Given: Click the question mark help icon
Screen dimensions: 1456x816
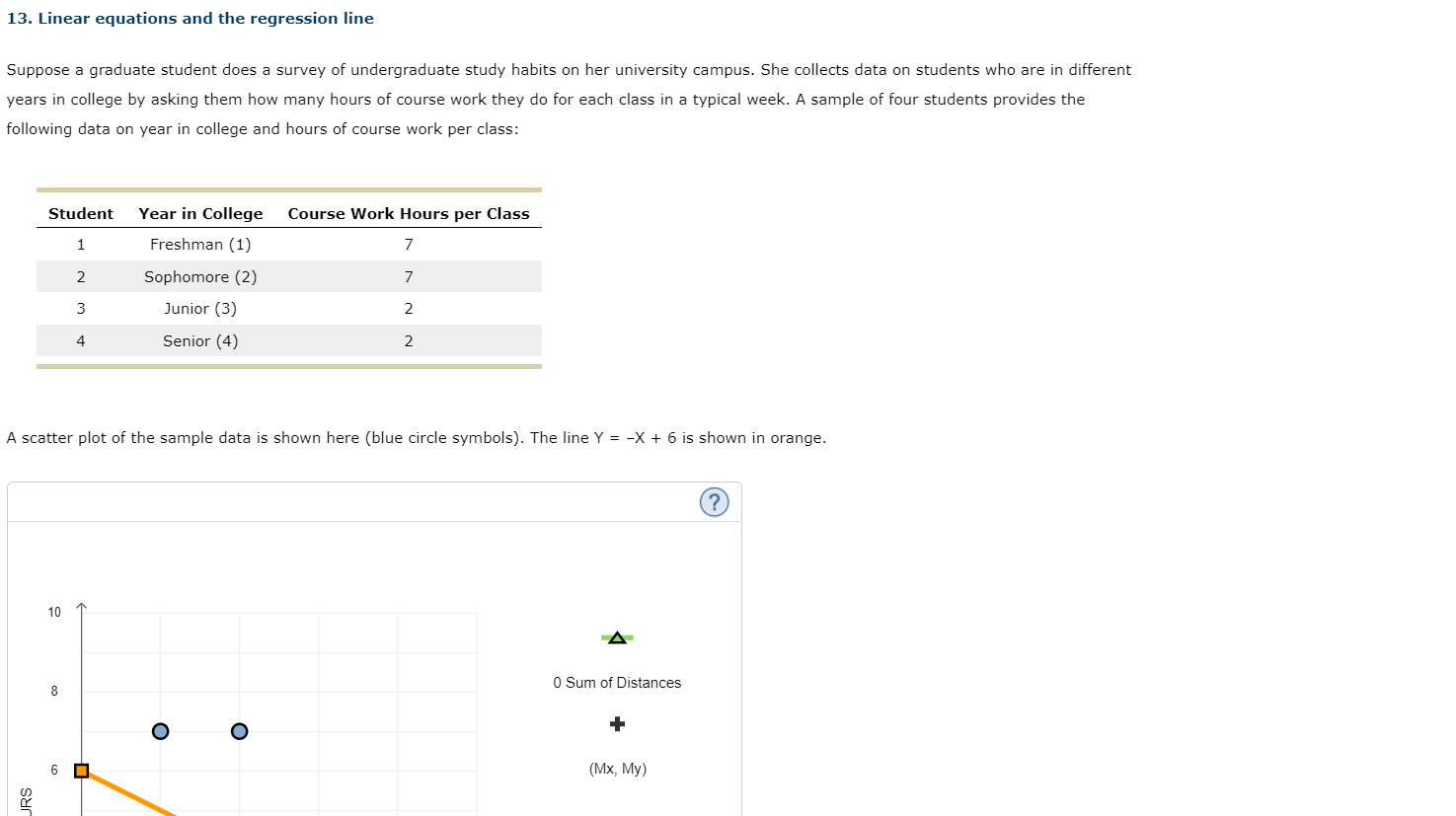Looking at the screenshot, I should [x=714, y=502].
